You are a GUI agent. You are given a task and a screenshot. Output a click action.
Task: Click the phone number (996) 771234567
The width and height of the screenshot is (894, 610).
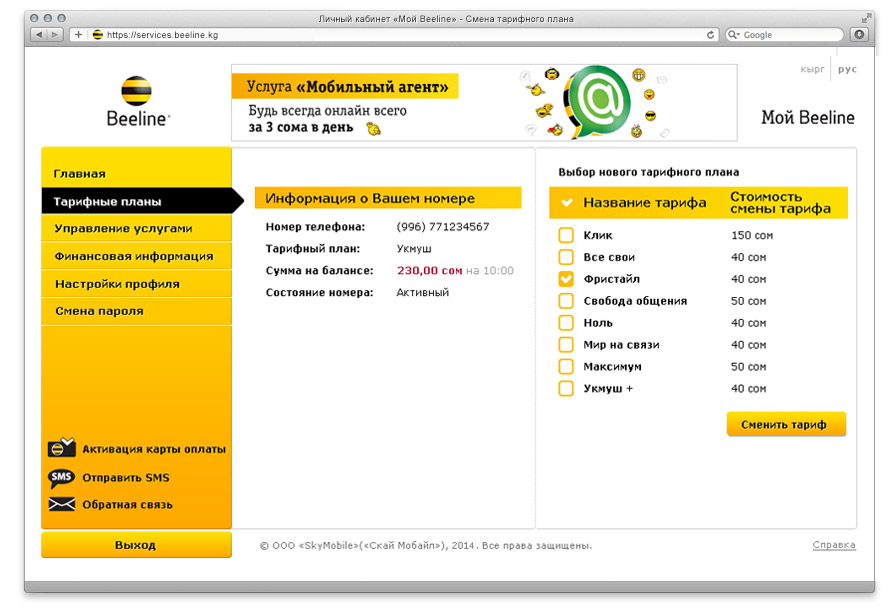[443, 226]
